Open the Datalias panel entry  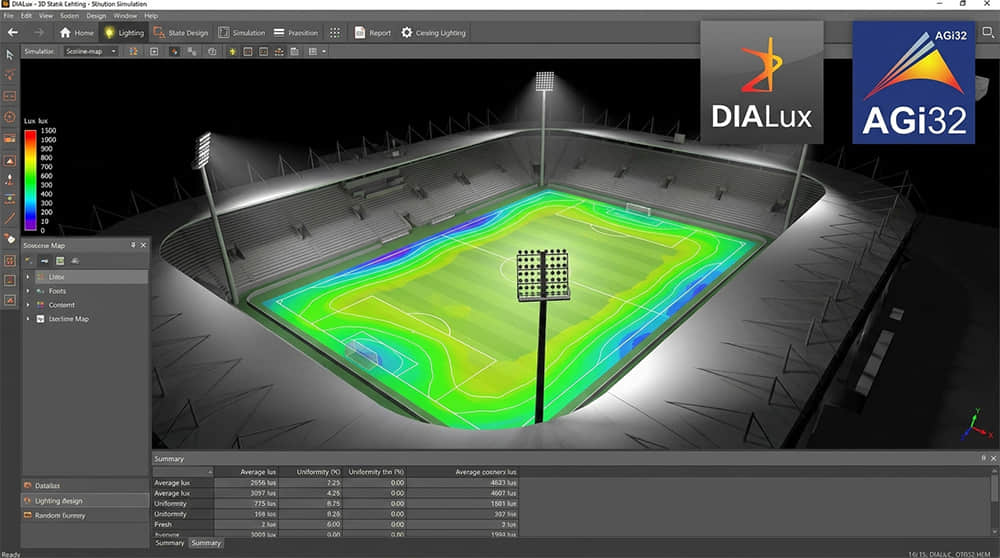click(x=85, y=485)
